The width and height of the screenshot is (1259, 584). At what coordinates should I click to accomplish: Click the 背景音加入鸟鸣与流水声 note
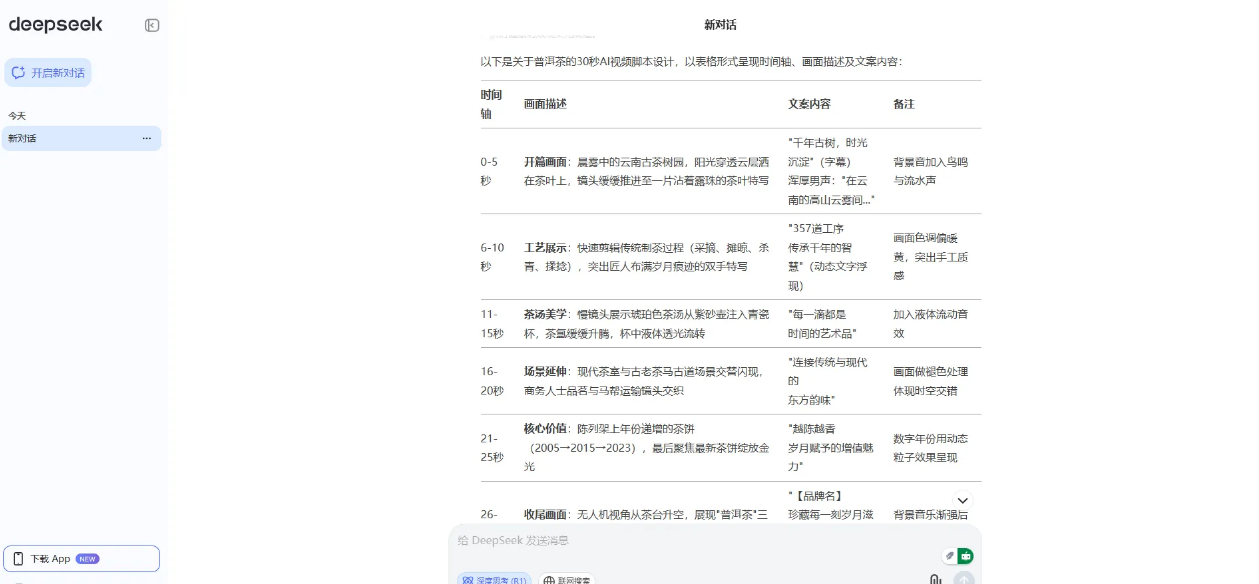(931, 171)
